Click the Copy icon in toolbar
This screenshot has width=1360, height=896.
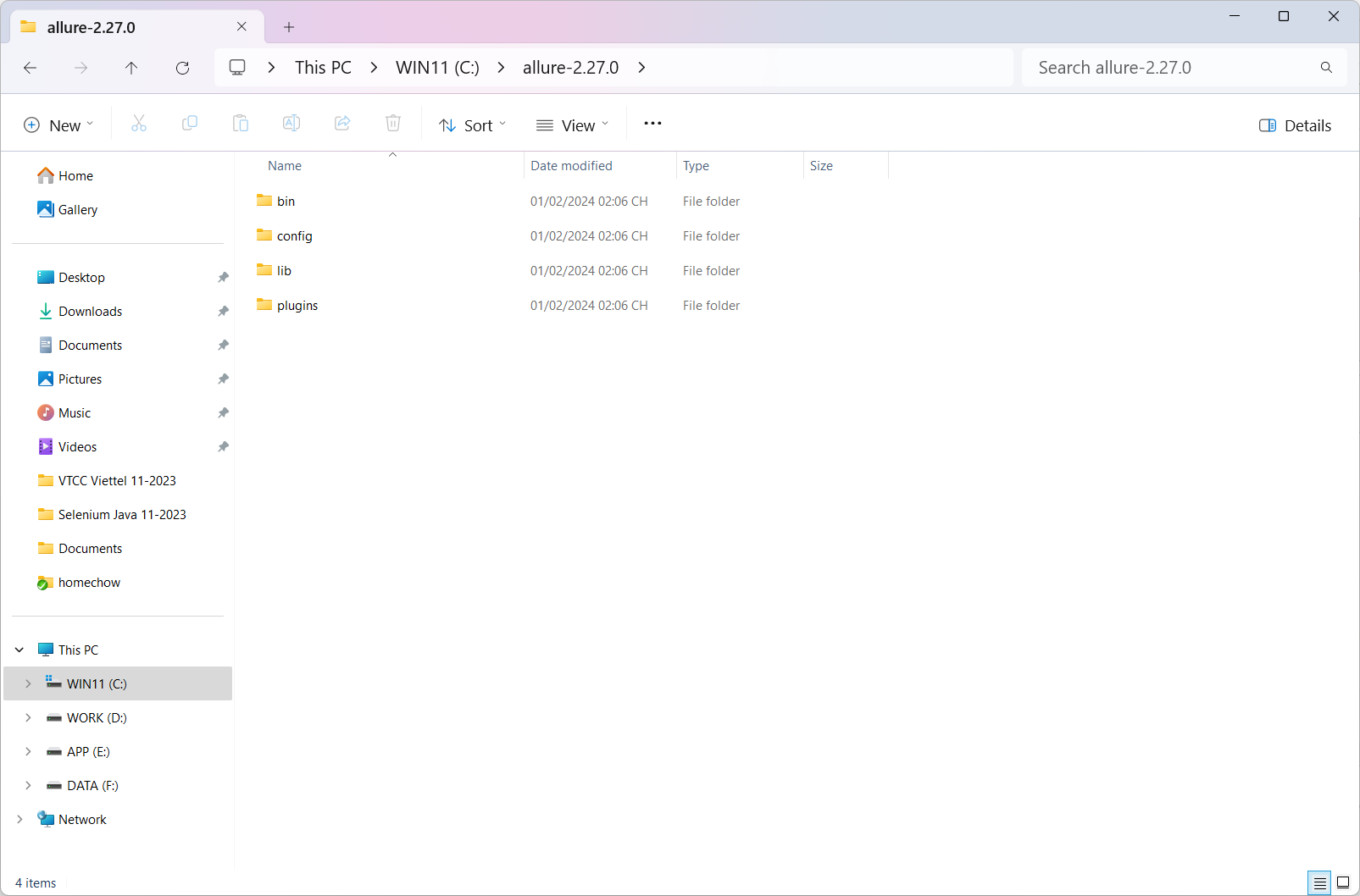(x=190, y=124)
